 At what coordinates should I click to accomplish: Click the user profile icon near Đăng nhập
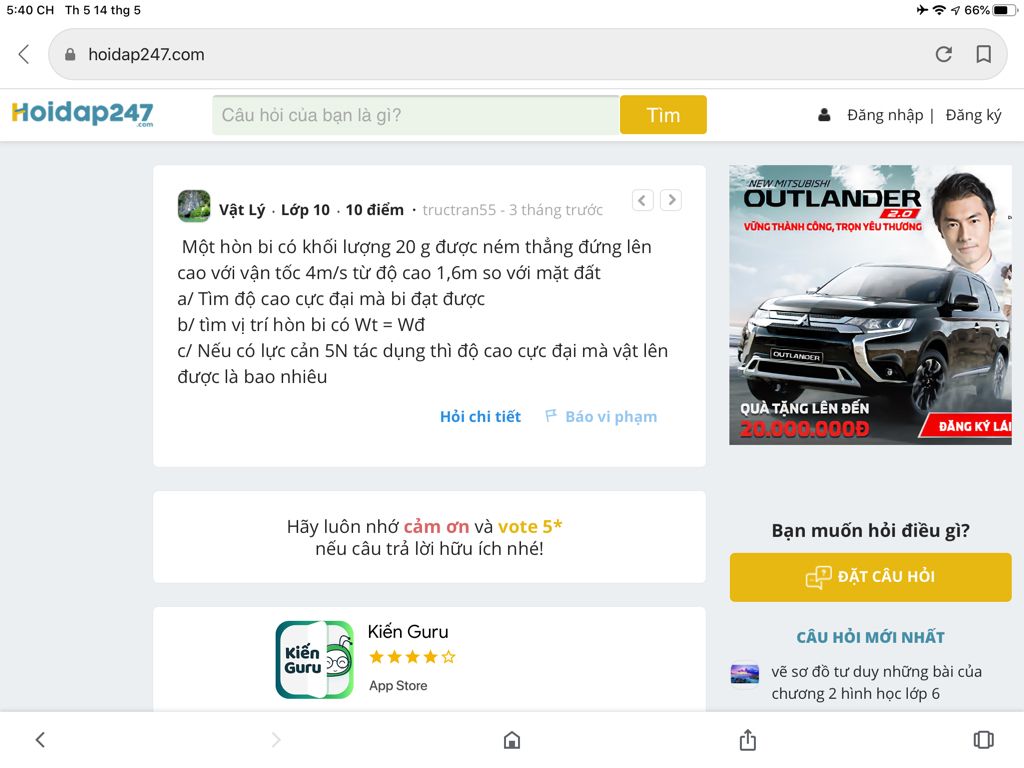pyautogui.click(x=824, y=115)
